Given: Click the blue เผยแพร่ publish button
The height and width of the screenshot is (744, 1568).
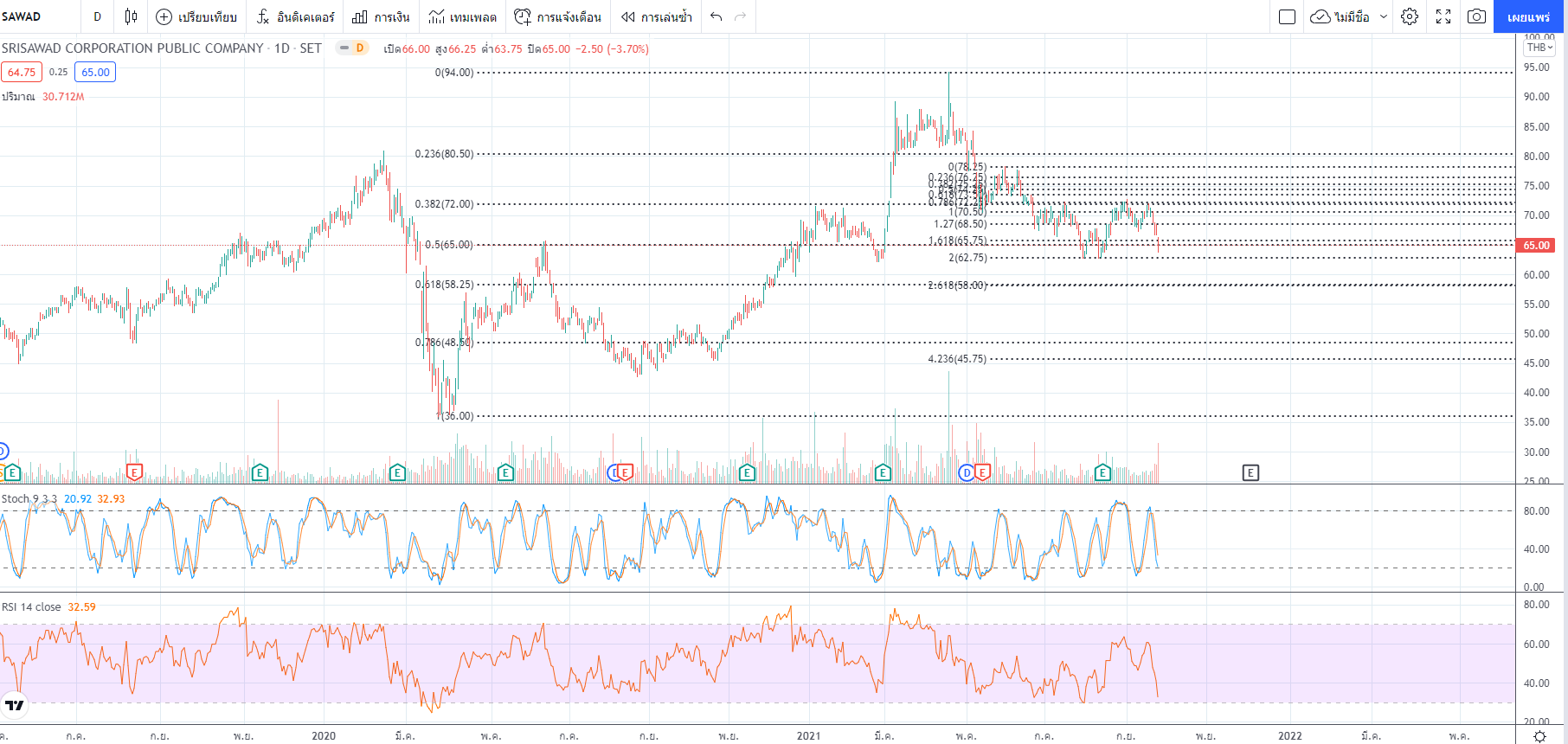Looking at the screenshot, I should tap(1529, 16).
